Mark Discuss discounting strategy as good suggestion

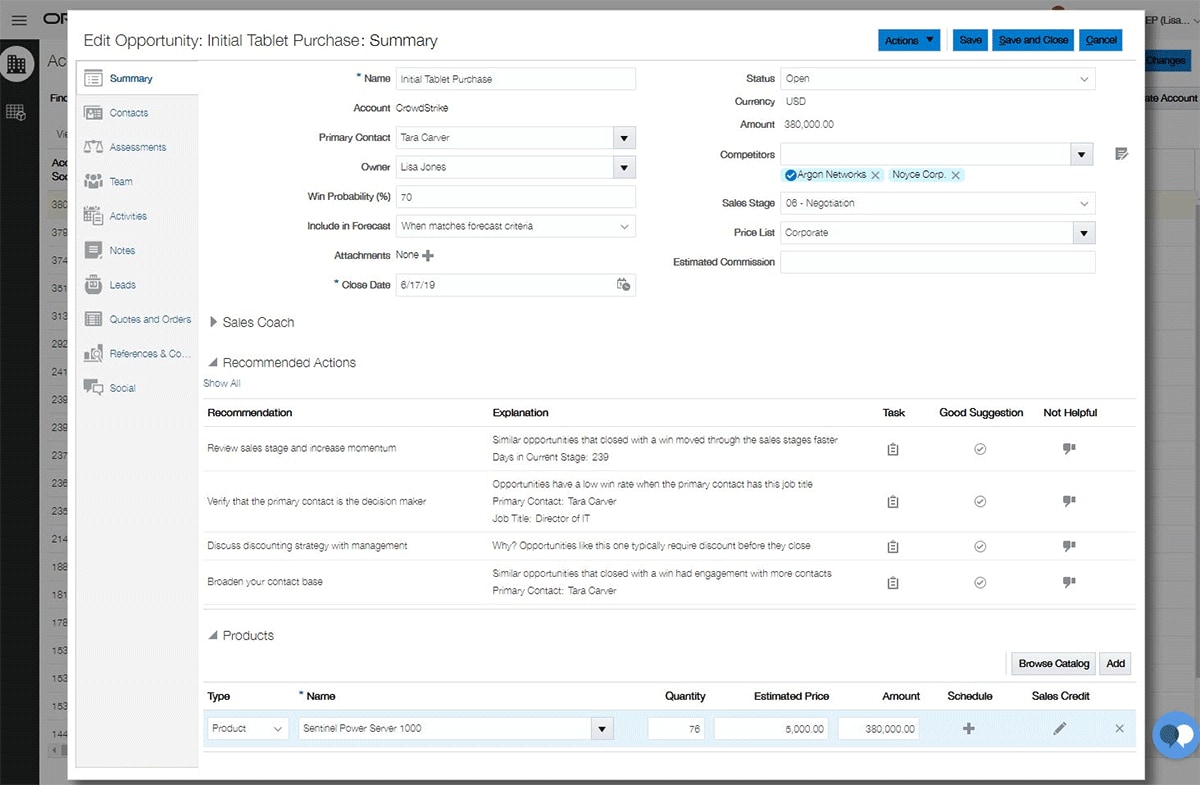pos(980,547)
